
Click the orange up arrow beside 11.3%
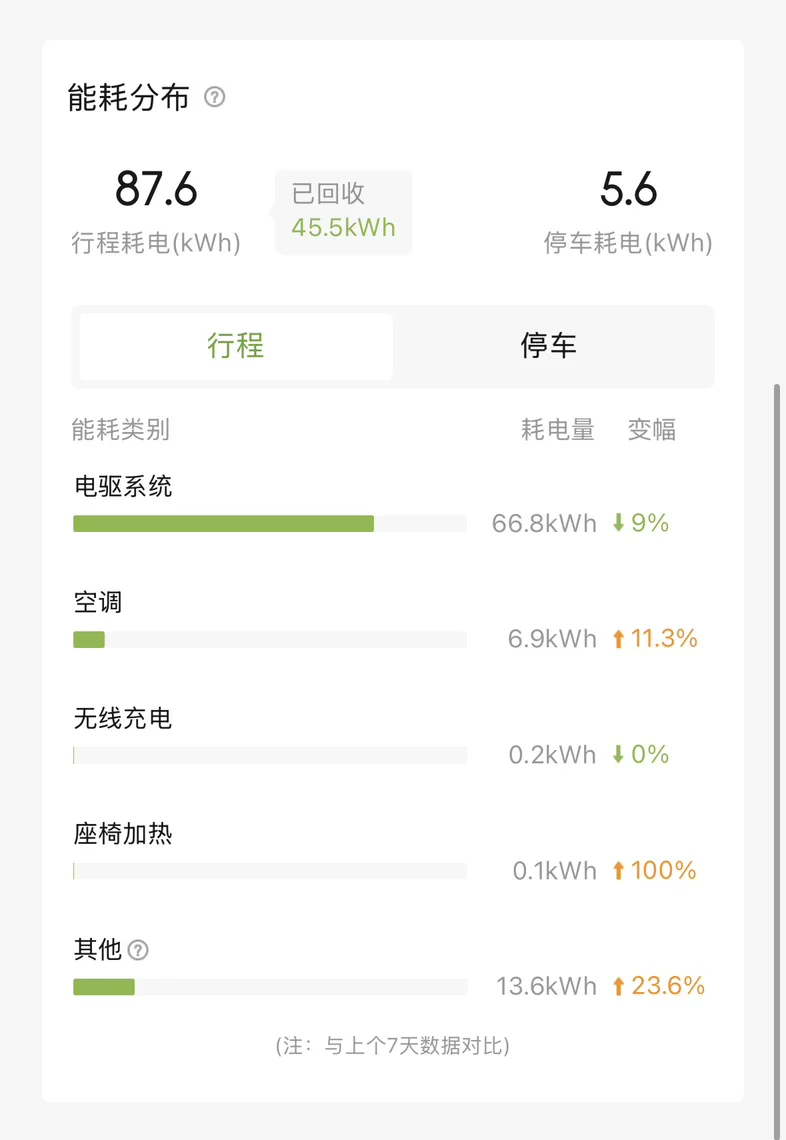[618, 639]
